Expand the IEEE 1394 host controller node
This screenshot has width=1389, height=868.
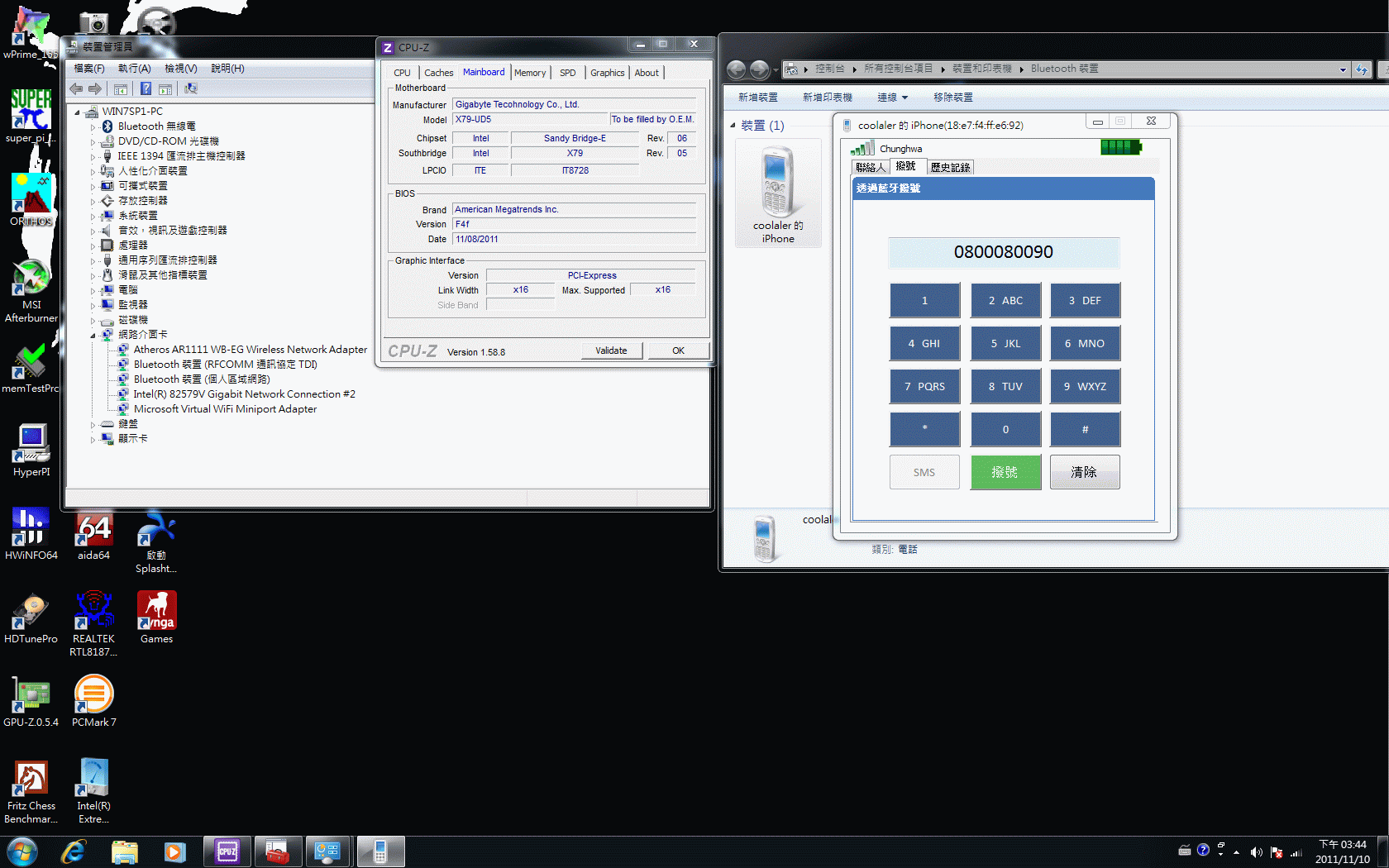point(93,157)
